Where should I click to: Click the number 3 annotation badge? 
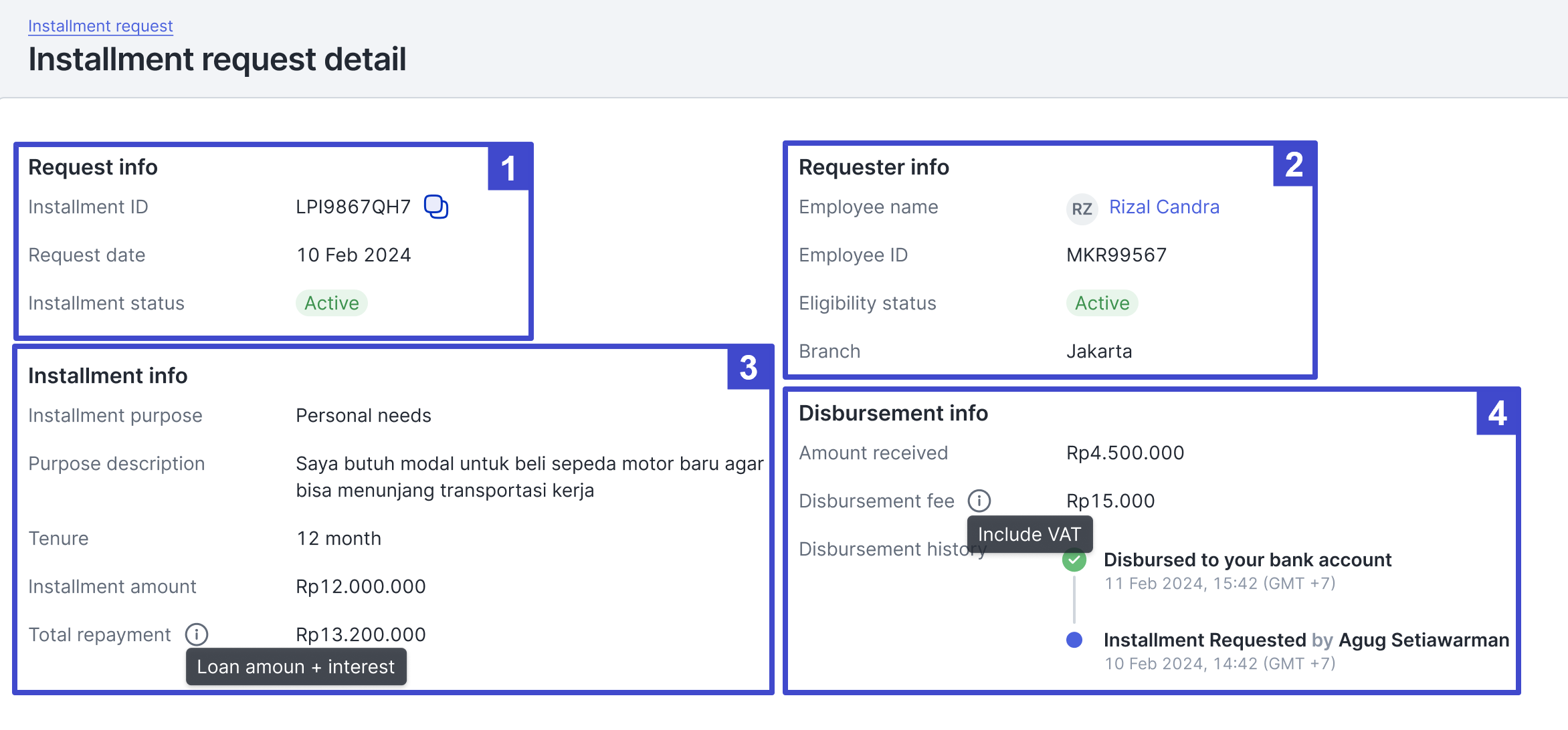point(749,368)
